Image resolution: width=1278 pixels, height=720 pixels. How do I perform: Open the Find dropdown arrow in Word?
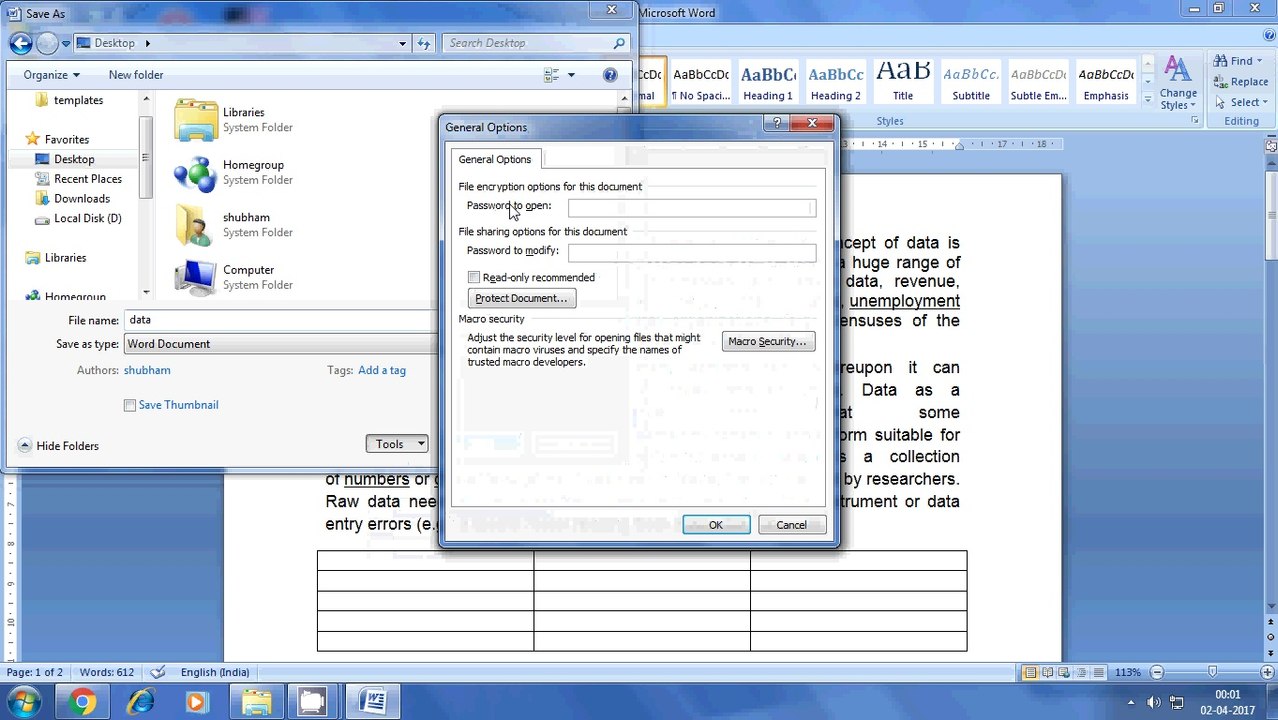point(1259,61)
